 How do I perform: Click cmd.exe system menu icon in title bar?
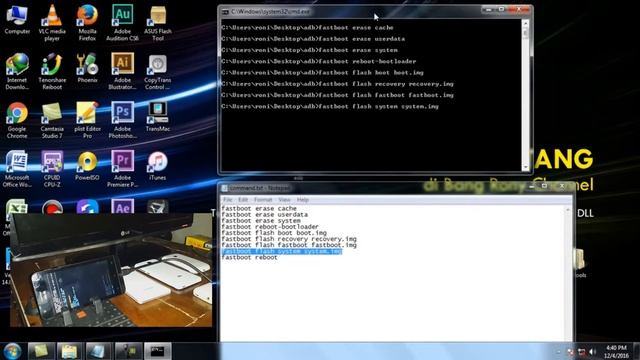(225, 12)
